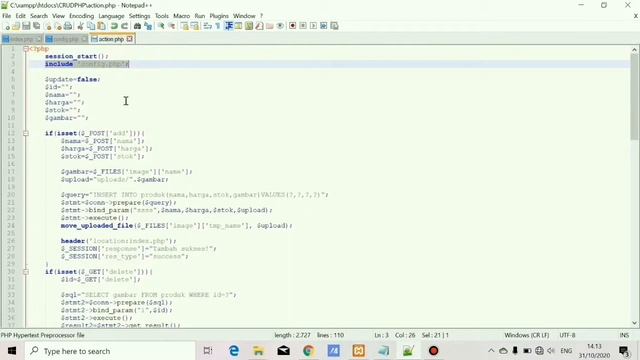Viewport: 640px width, 360px height.
Task: Save the current file via toolbar
Action: tap(26, 26)
